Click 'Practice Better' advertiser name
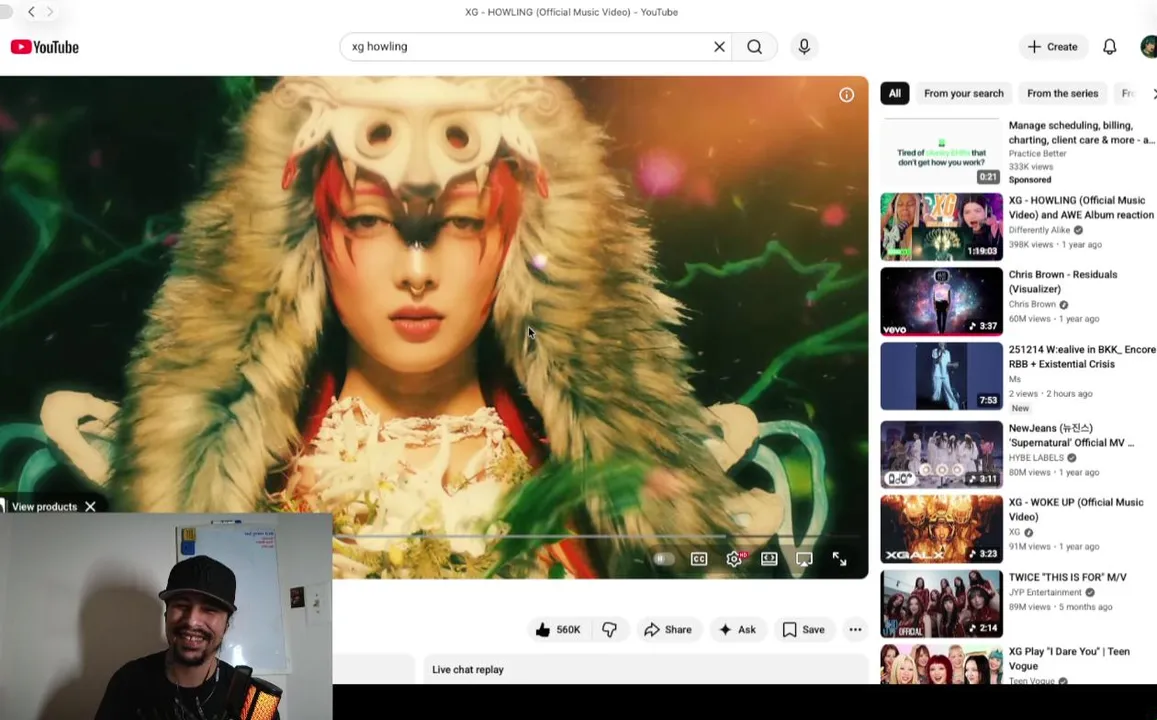Viewport: 1157px width, 720px height. coord(1037,153)
